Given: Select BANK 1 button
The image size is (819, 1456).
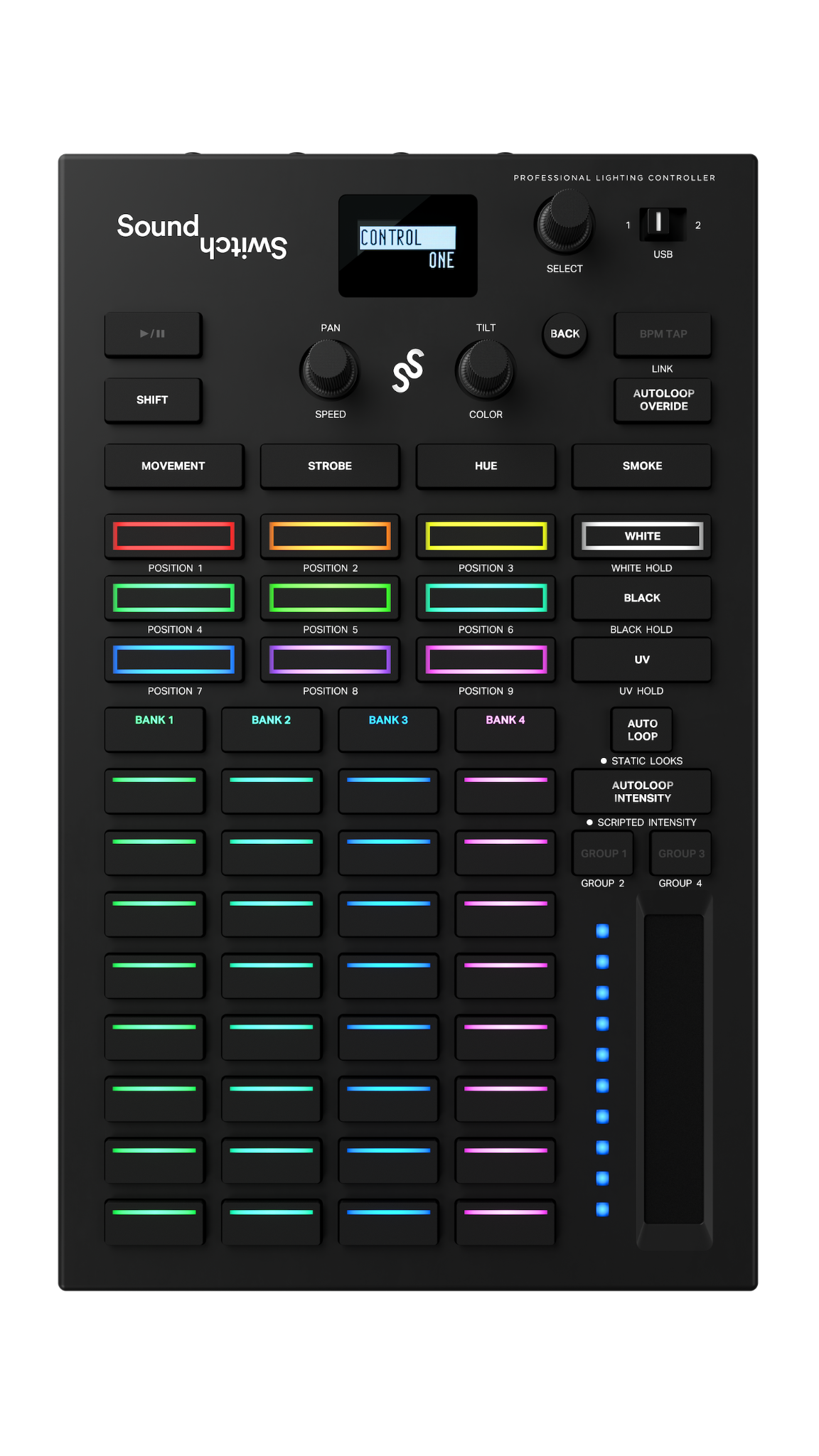Looking at the screenshot, I should tap(154, 729).
